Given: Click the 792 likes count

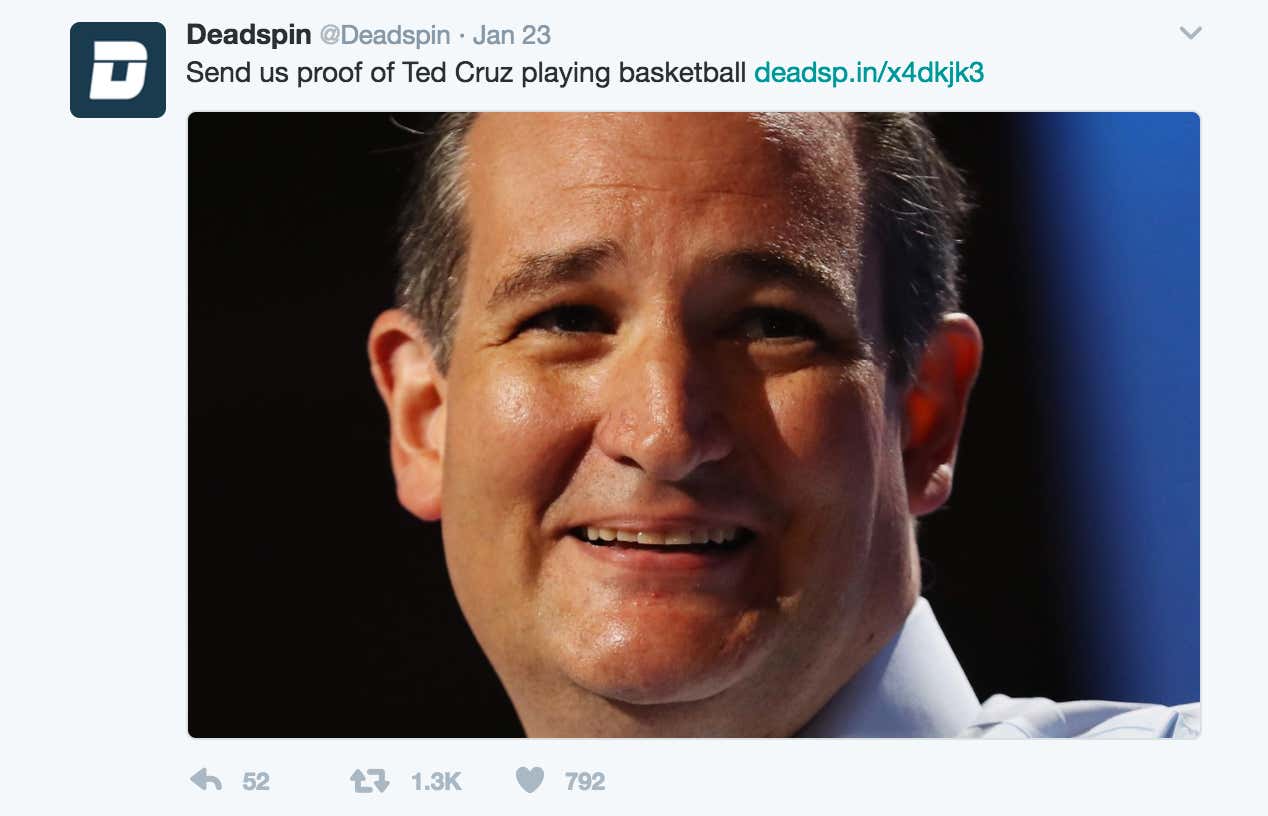Looking at the screenshot, I should click(x=585, y=782).
